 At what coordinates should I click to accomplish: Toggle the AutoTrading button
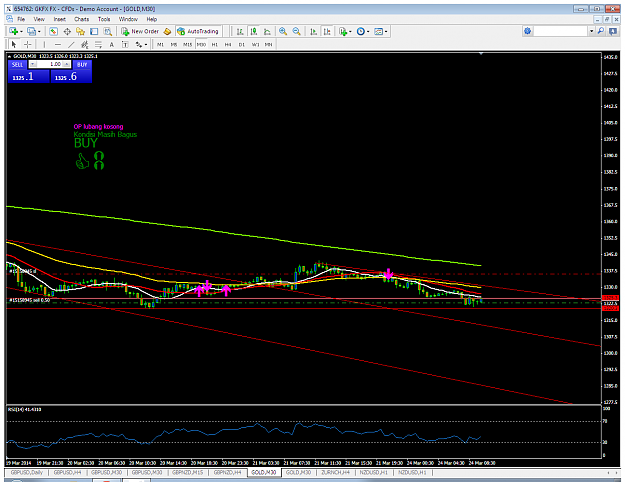point(198,31)
